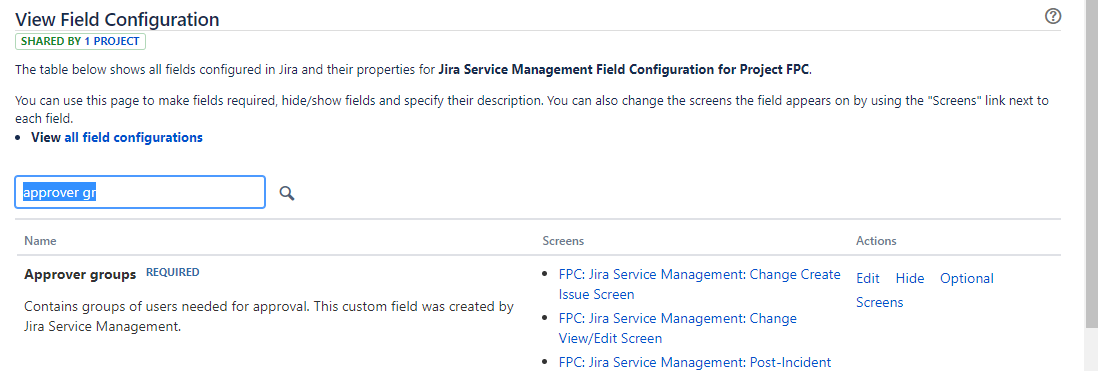Open Change Create Issue Screen link
This screenshot has width=1098, height=371.
pyautogui.click(x=699, y=284)
